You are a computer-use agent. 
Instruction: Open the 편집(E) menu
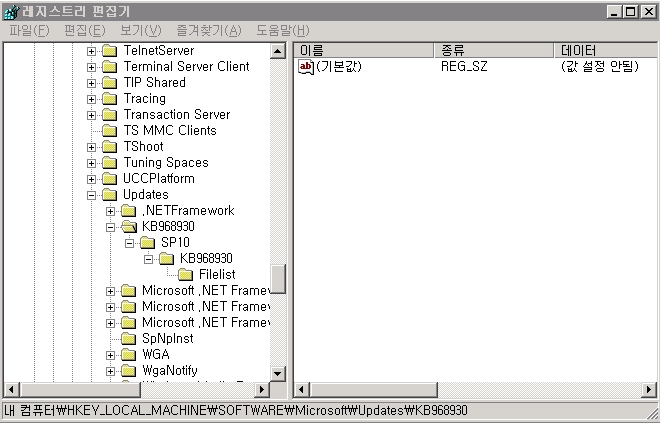coord(85,30)
